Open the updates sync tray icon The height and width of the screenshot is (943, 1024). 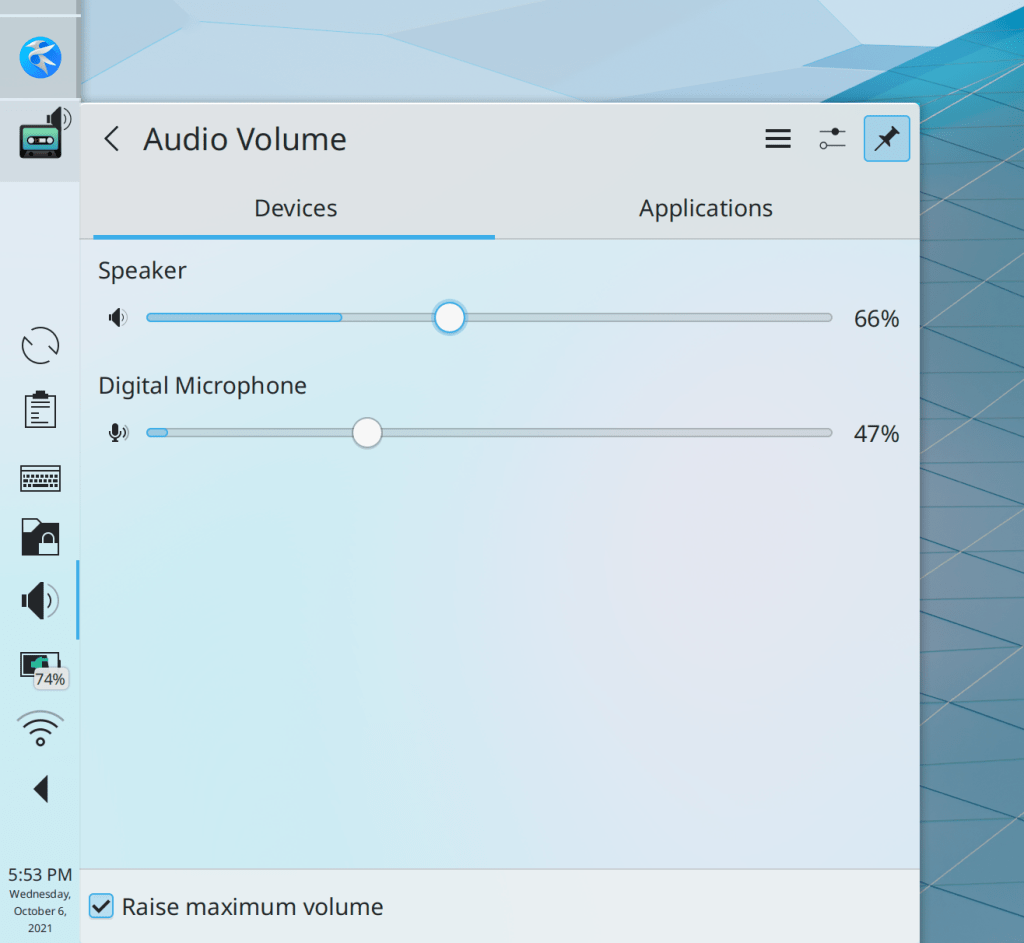click(40, 346)
